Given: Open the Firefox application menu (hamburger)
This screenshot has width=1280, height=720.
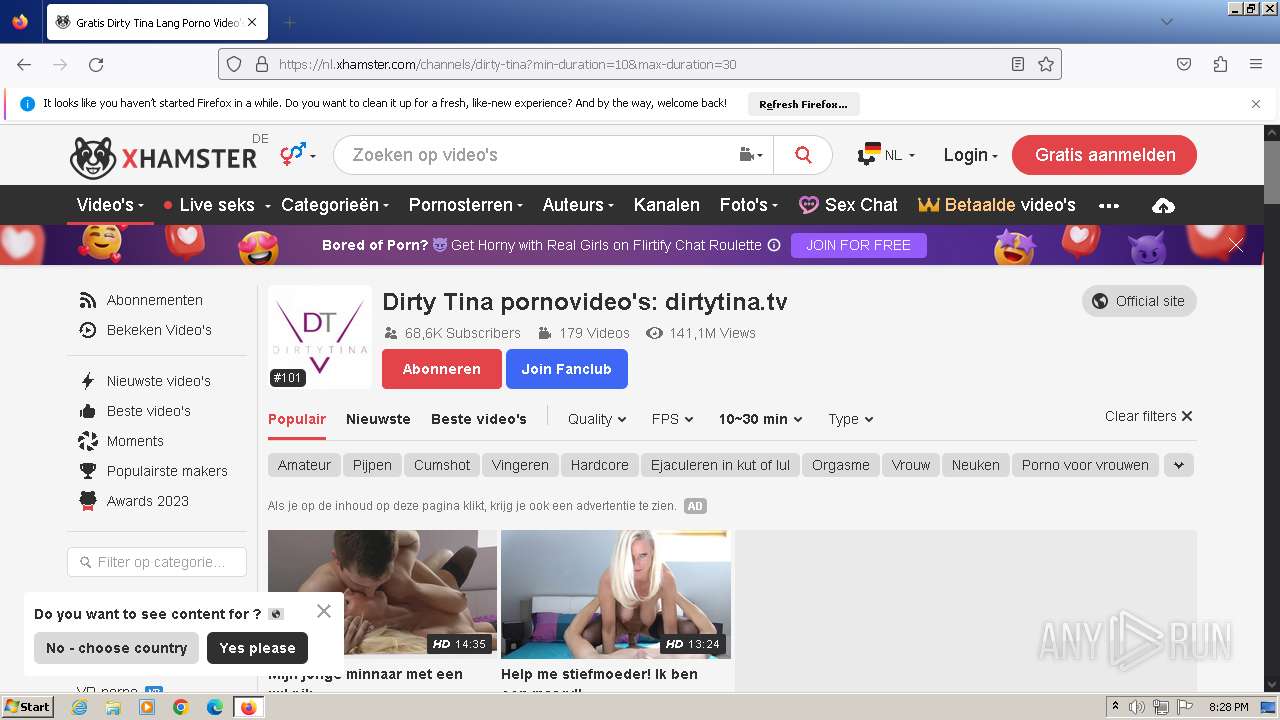Looking at the screenshot, I should (x=1256, y=64).
